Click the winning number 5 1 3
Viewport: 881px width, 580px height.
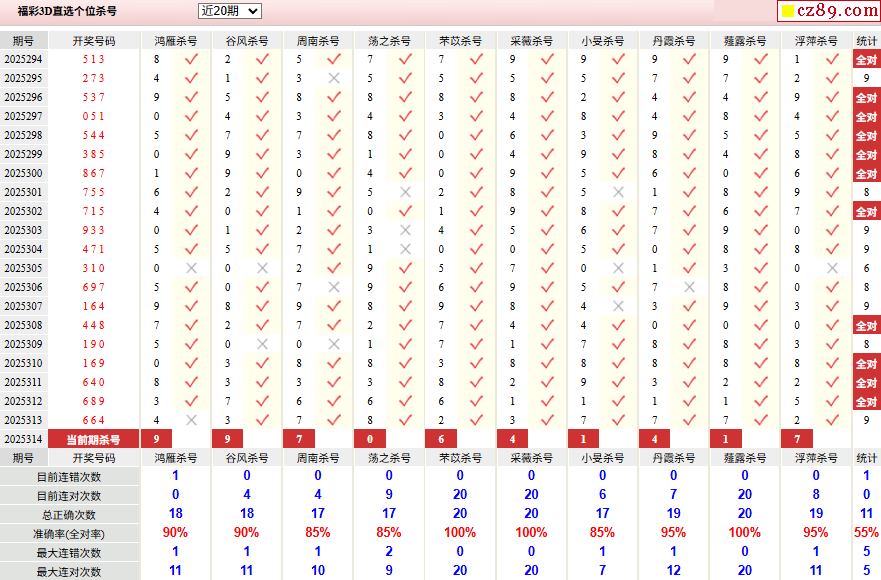click(93, 59)
